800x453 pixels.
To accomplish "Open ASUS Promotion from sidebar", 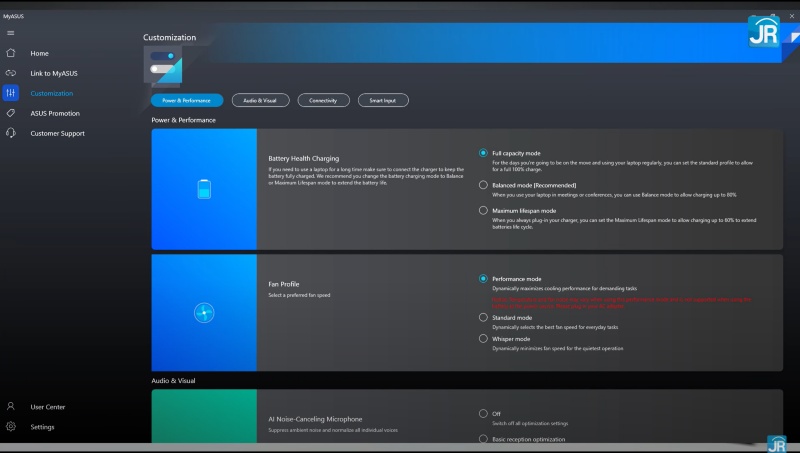I will point(55,113).
